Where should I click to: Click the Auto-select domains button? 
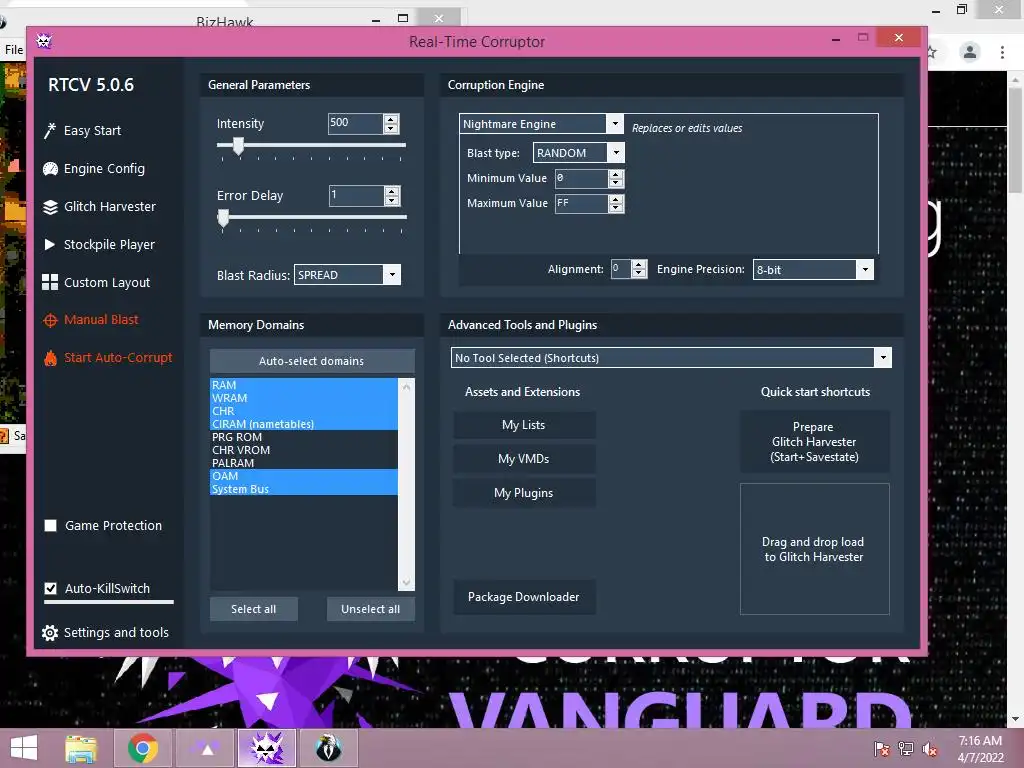(x=312, y=361)
